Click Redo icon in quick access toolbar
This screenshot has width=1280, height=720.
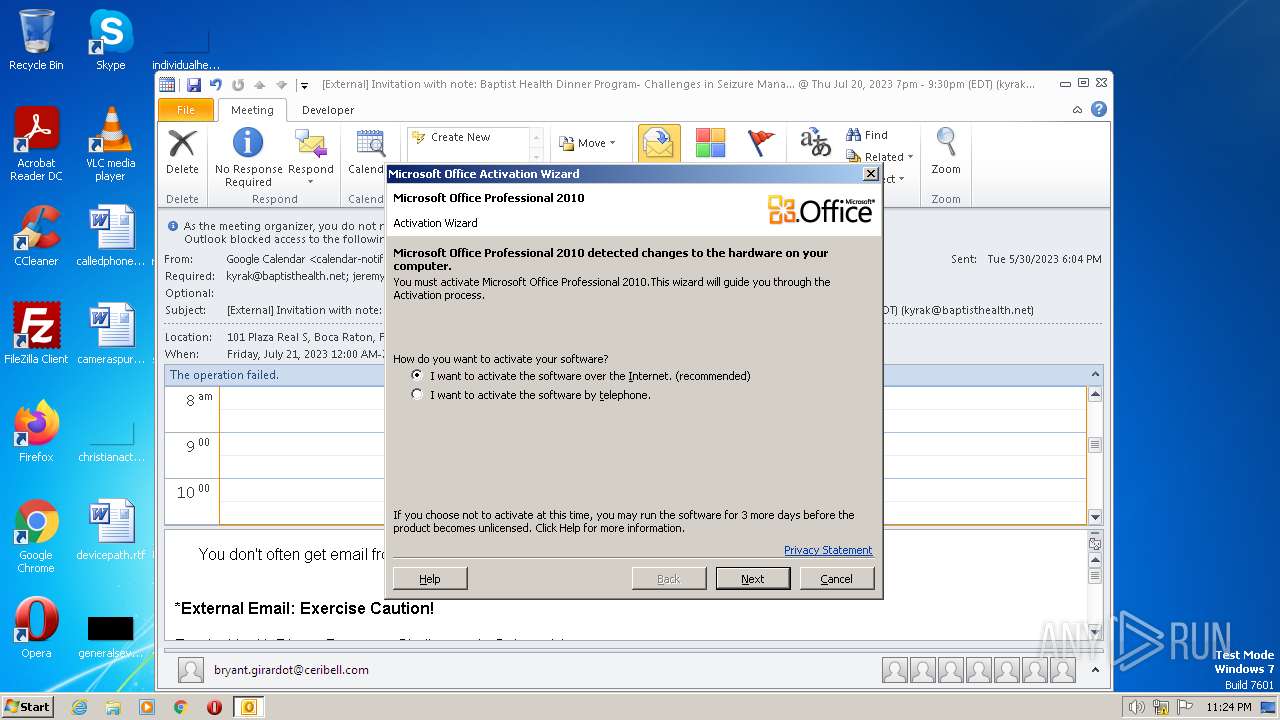click(238, 85)
